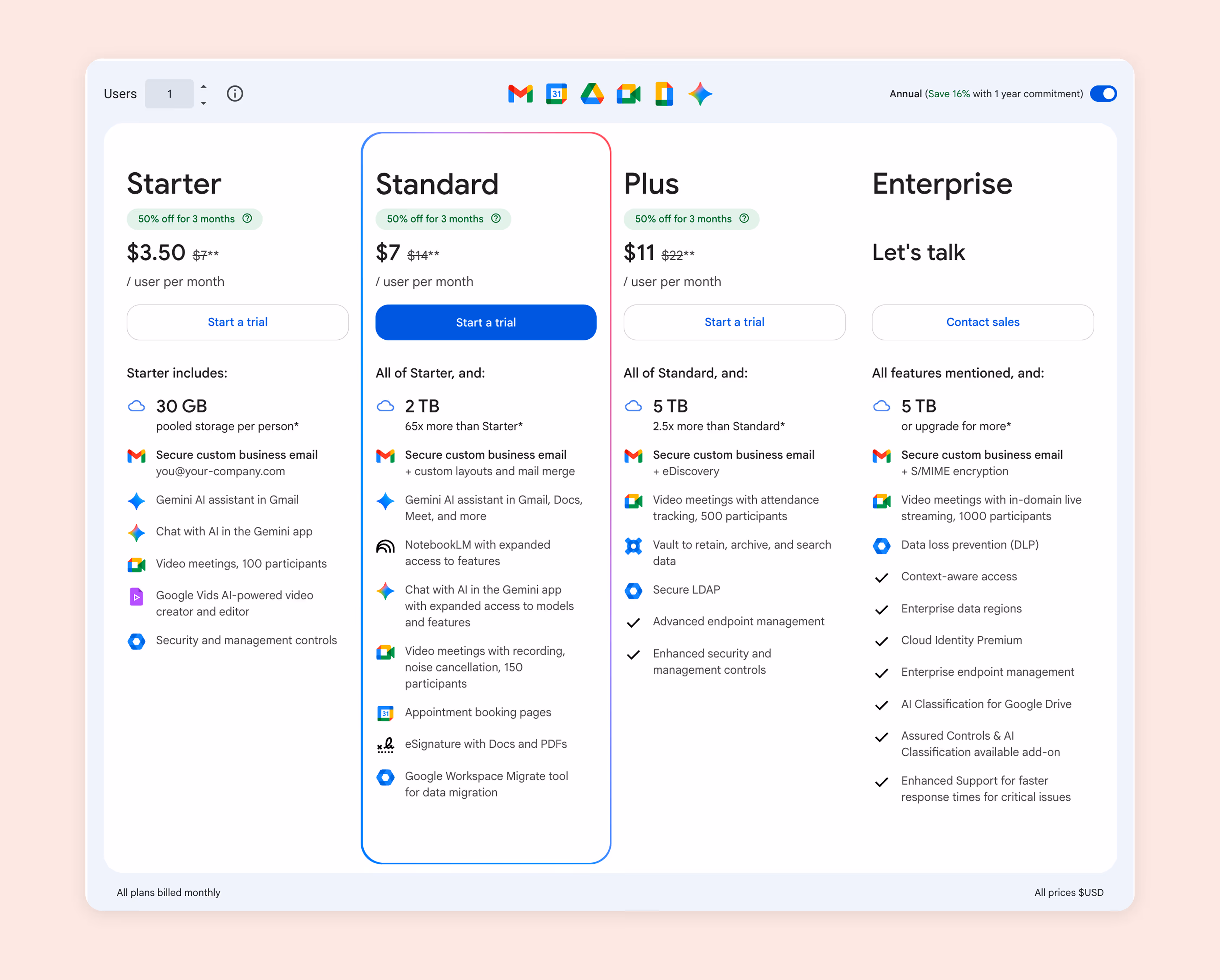1220x980 pixels.
Task: Click the admin icon beside Secure LDAP
Action: click(x=633, y=591)
